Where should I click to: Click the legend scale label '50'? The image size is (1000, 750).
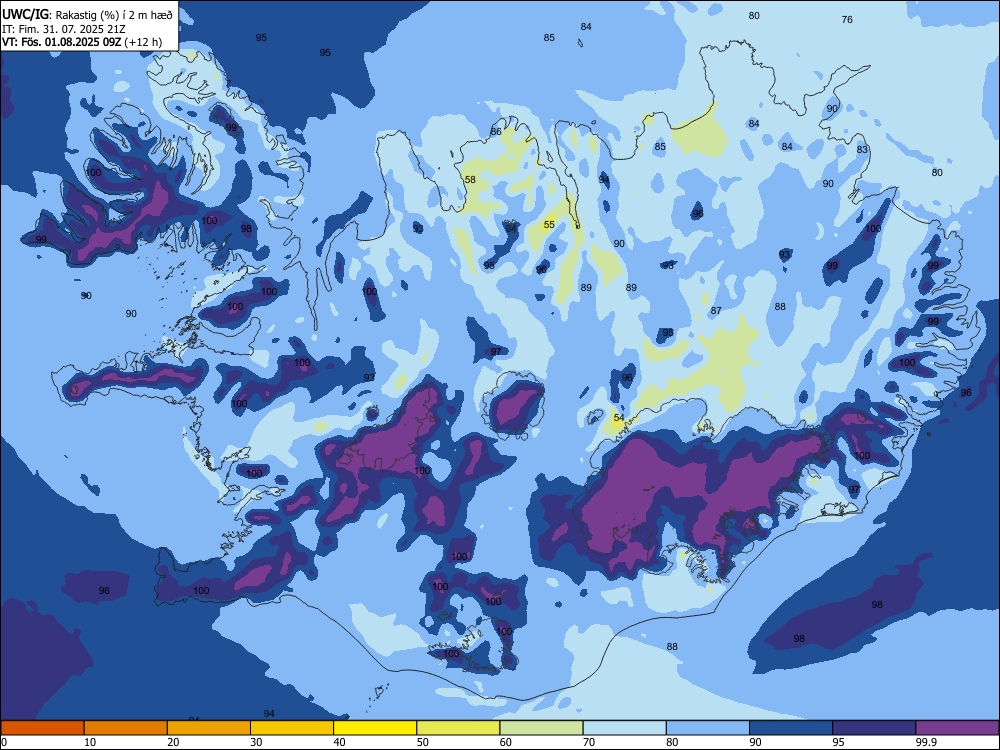click(422, 742)
